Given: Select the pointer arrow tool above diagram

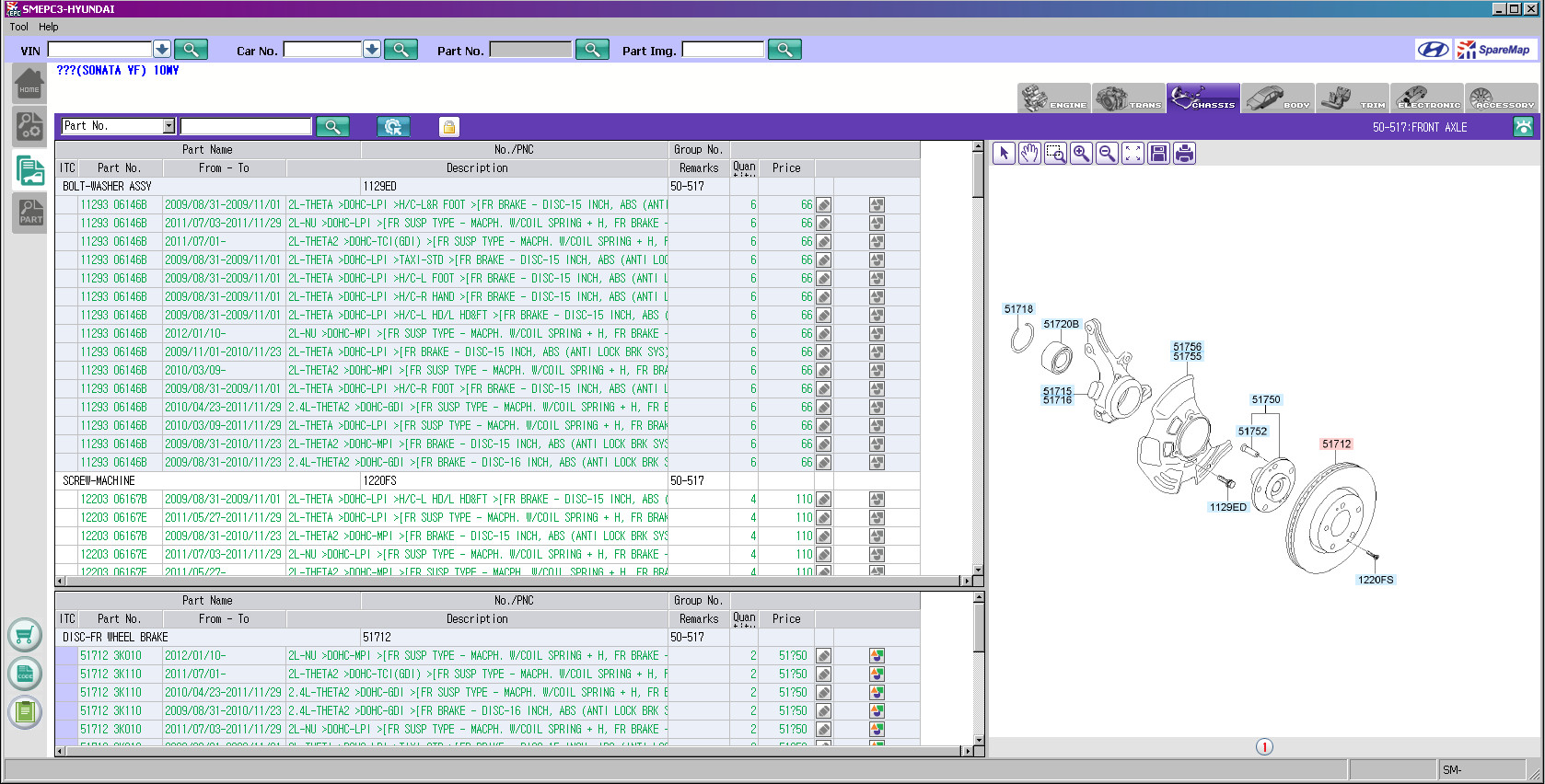Looking at the screenshot, I should tap(1005, 154).
